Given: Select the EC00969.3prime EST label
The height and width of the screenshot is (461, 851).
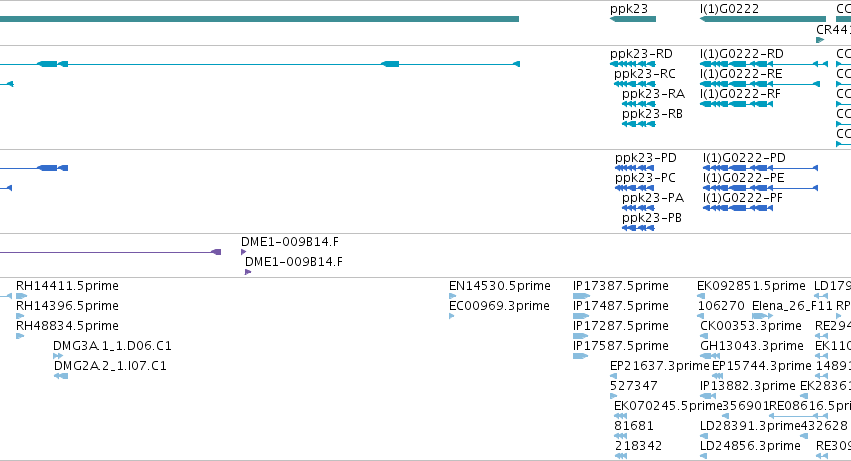Looking at the screenshot, I should pos(499,306).
